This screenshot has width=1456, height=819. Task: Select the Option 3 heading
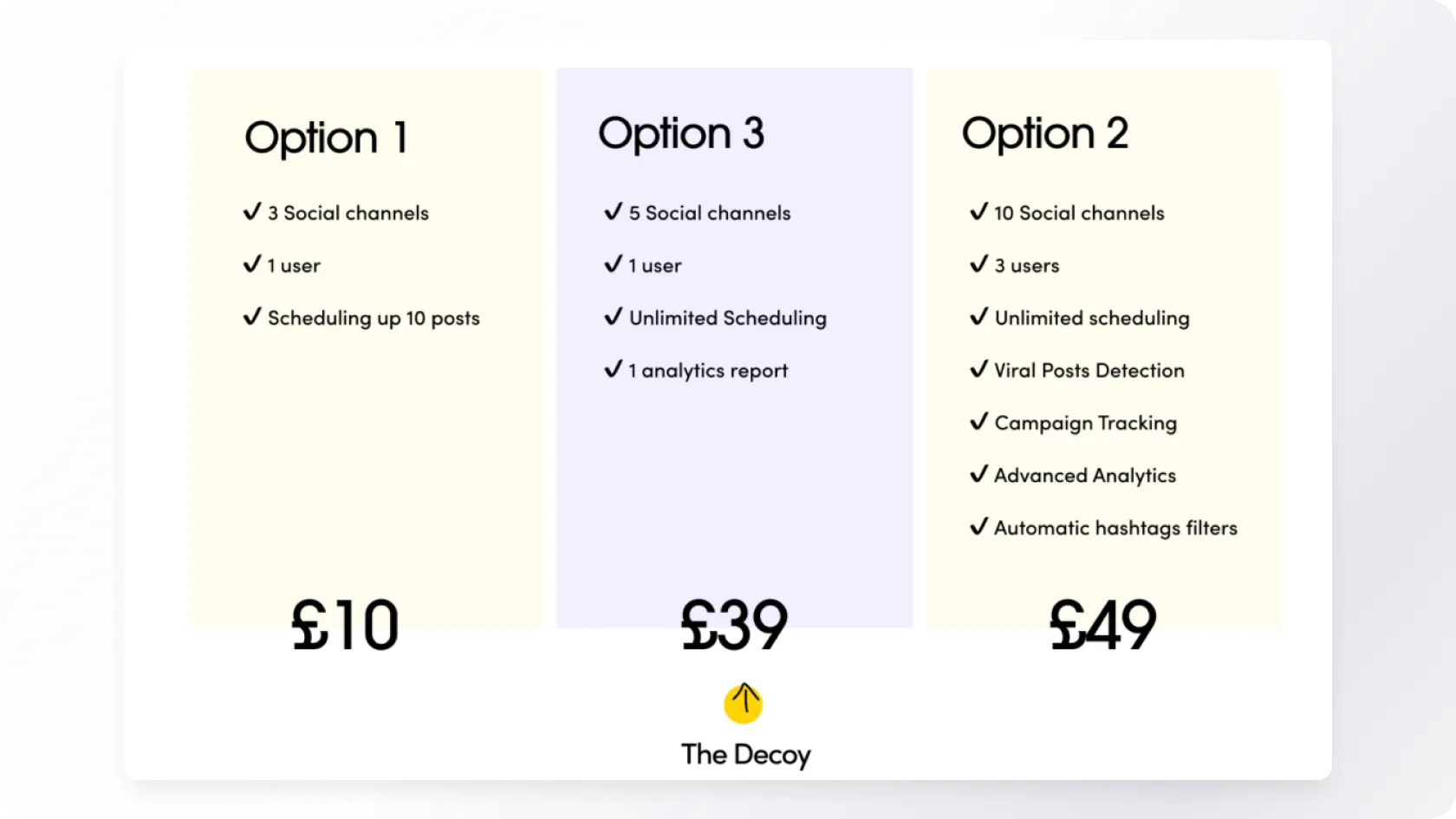681,133
